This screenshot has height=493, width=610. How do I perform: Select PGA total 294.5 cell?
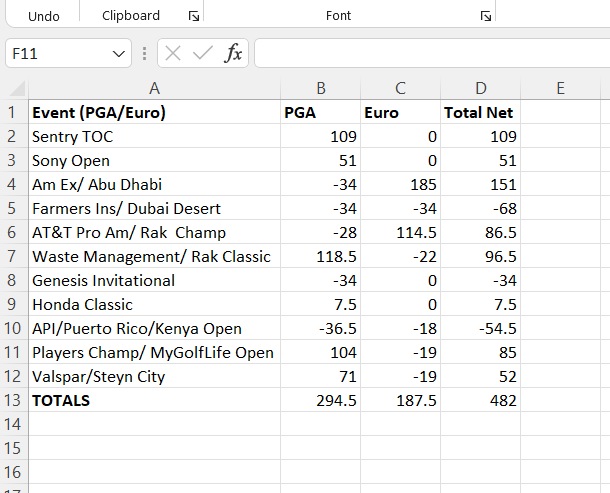[x=321, y=400]
